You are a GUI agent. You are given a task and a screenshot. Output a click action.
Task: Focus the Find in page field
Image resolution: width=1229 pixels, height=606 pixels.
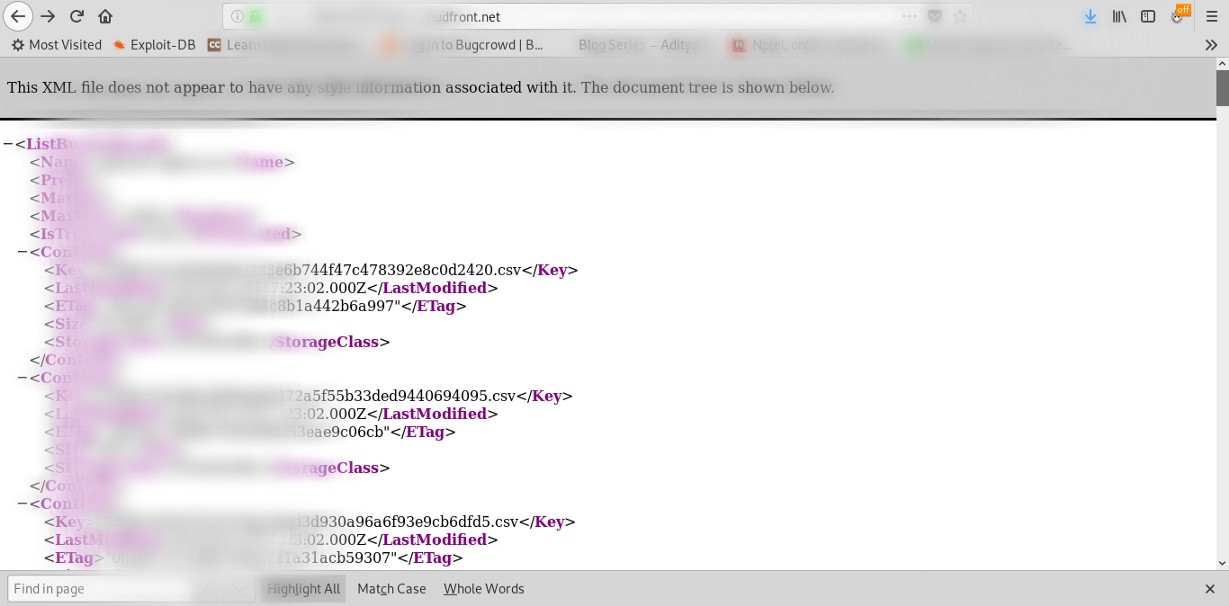(98, 589)
